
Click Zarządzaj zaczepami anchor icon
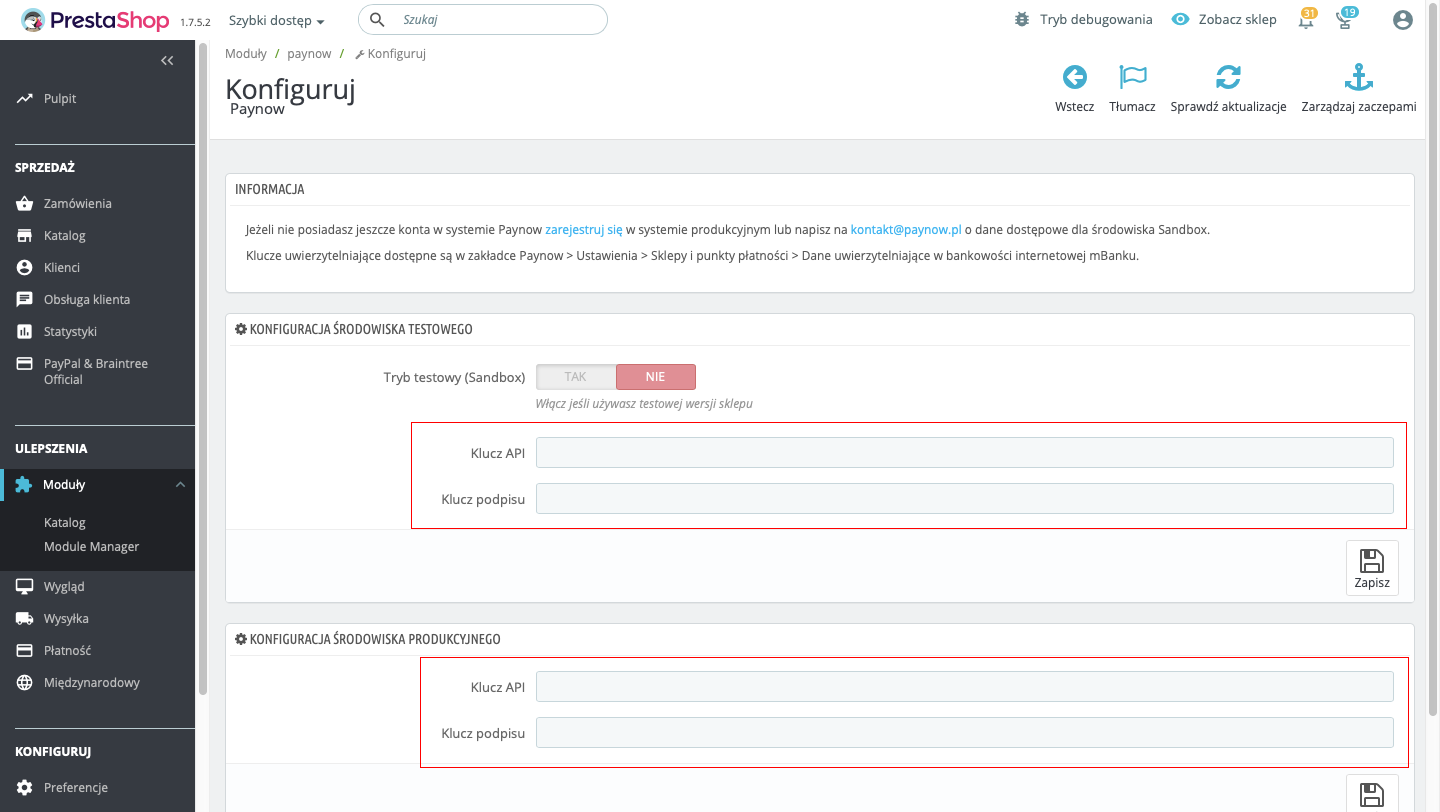1358,77
